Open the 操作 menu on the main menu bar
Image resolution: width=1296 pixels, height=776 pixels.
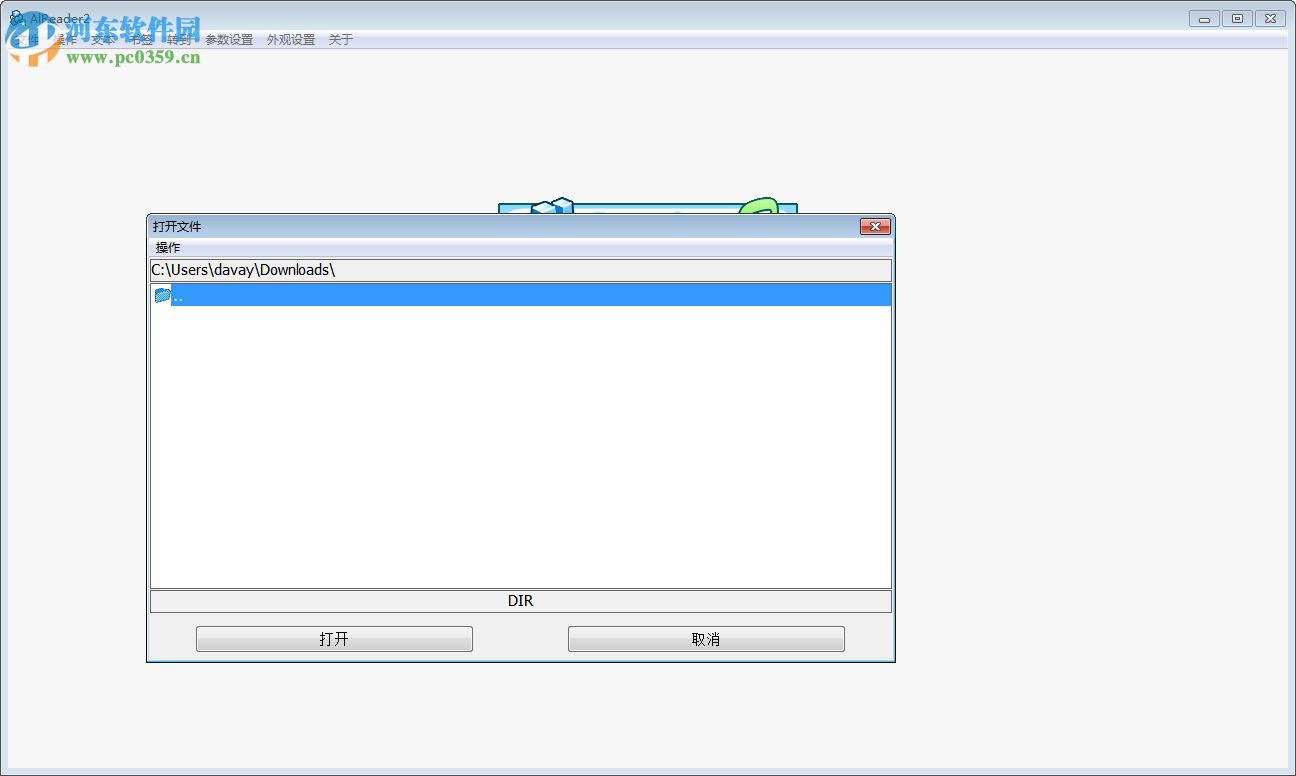point(67,40)
